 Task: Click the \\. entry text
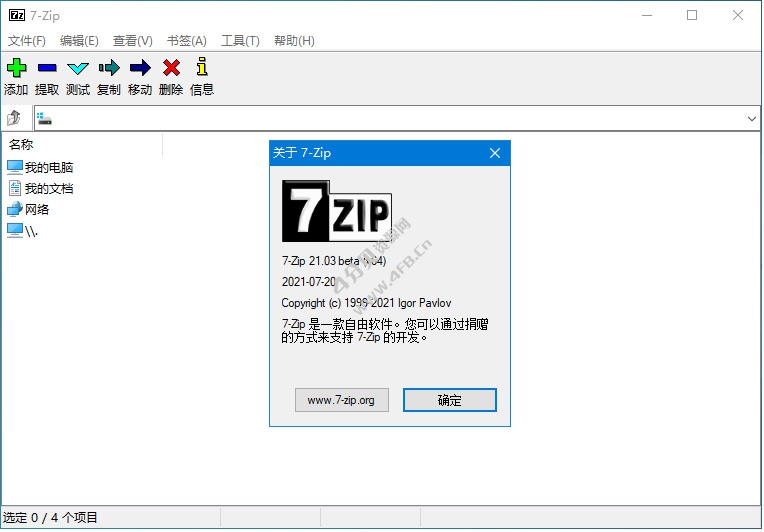31,231
